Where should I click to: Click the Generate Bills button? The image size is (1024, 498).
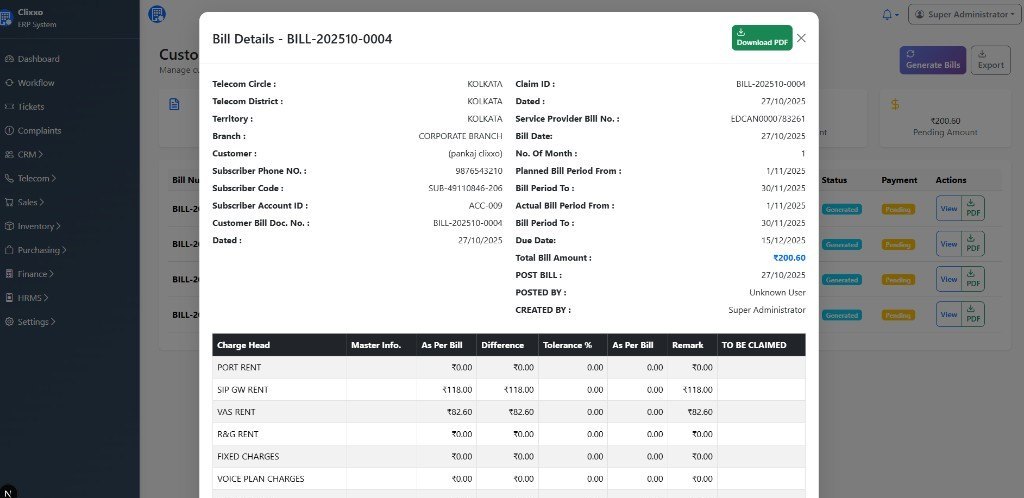click(933, 60)
